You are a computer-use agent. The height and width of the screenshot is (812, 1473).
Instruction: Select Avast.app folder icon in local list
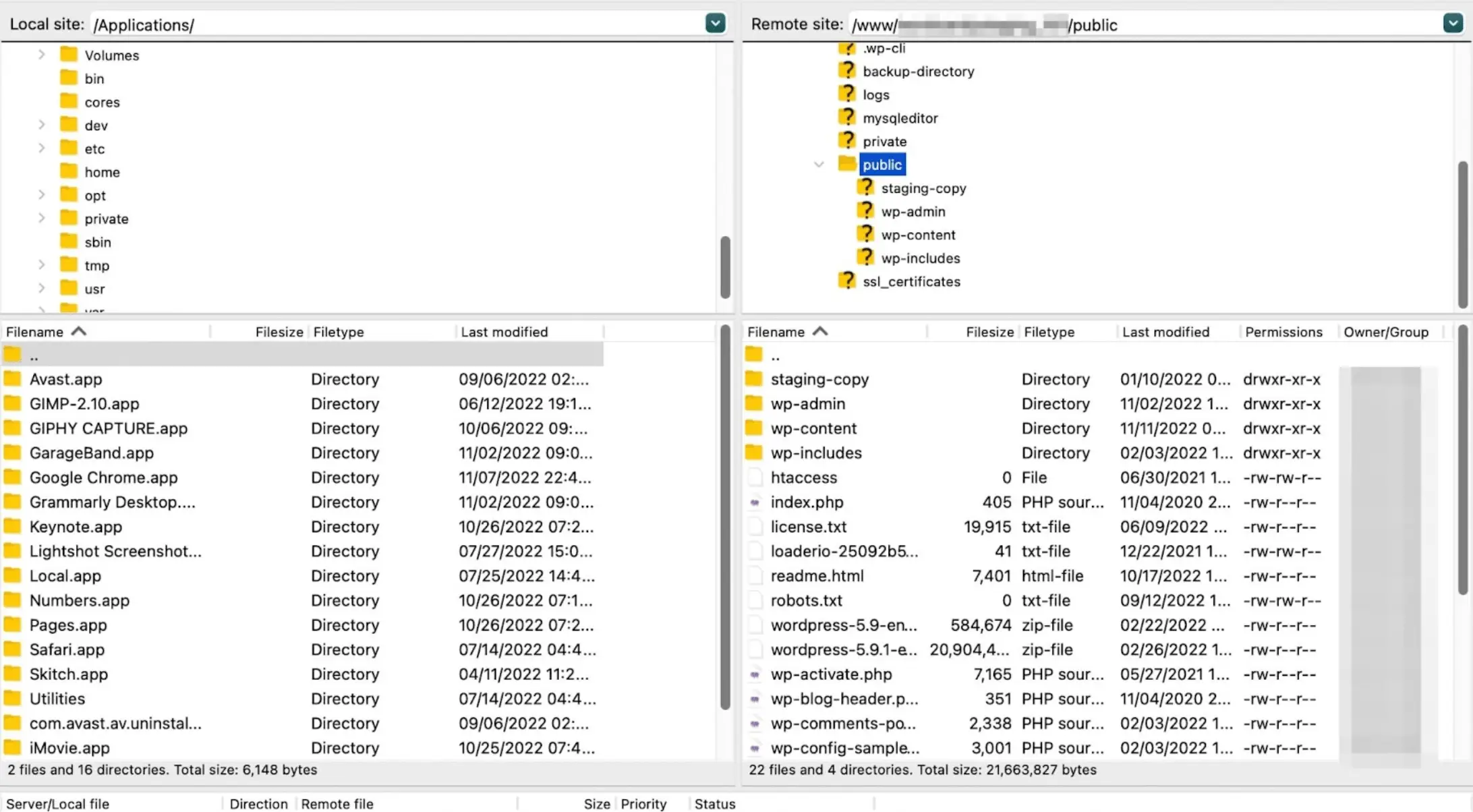pos(12,378)
